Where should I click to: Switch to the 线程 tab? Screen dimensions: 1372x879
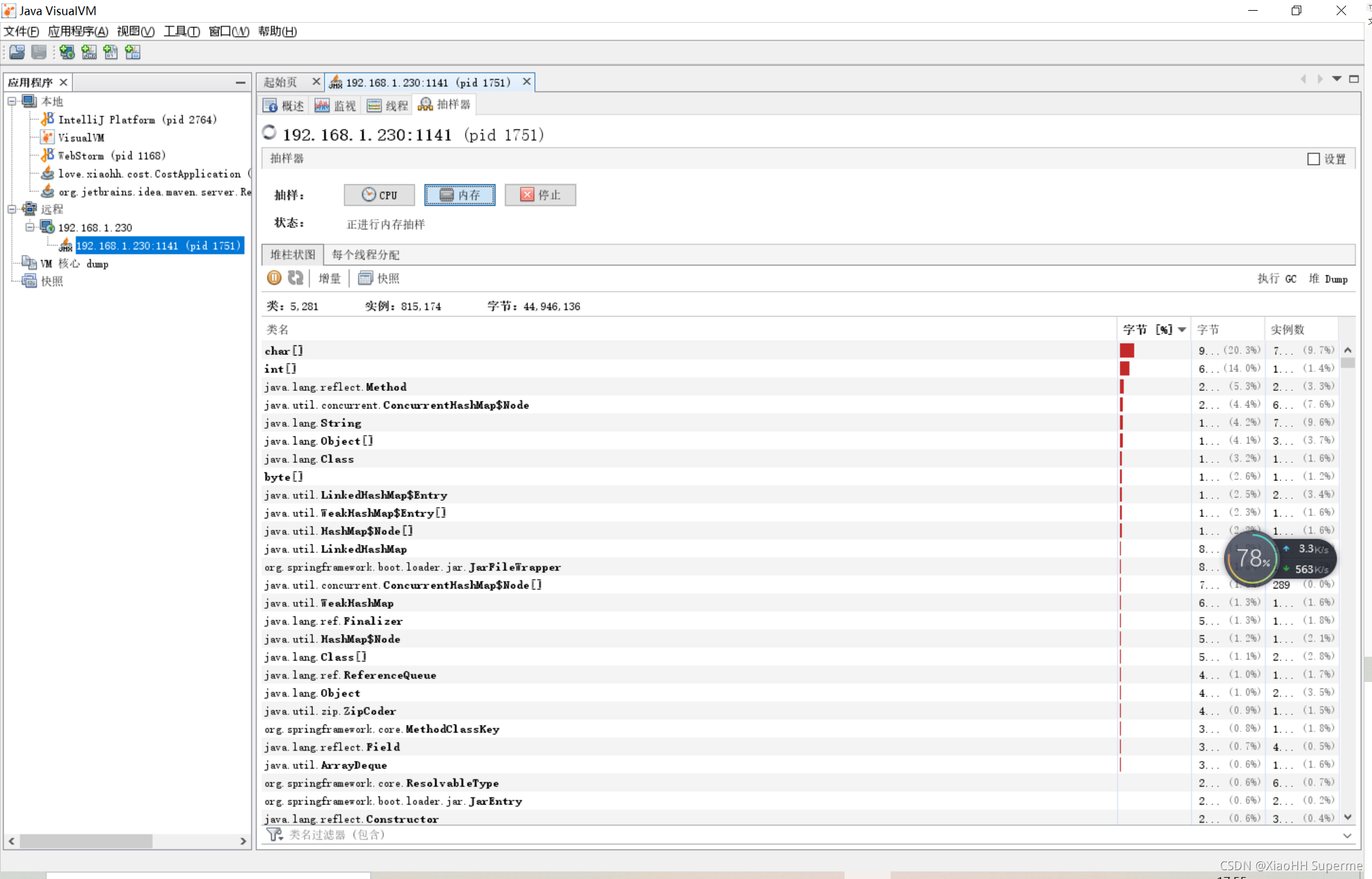pos(388,105)
